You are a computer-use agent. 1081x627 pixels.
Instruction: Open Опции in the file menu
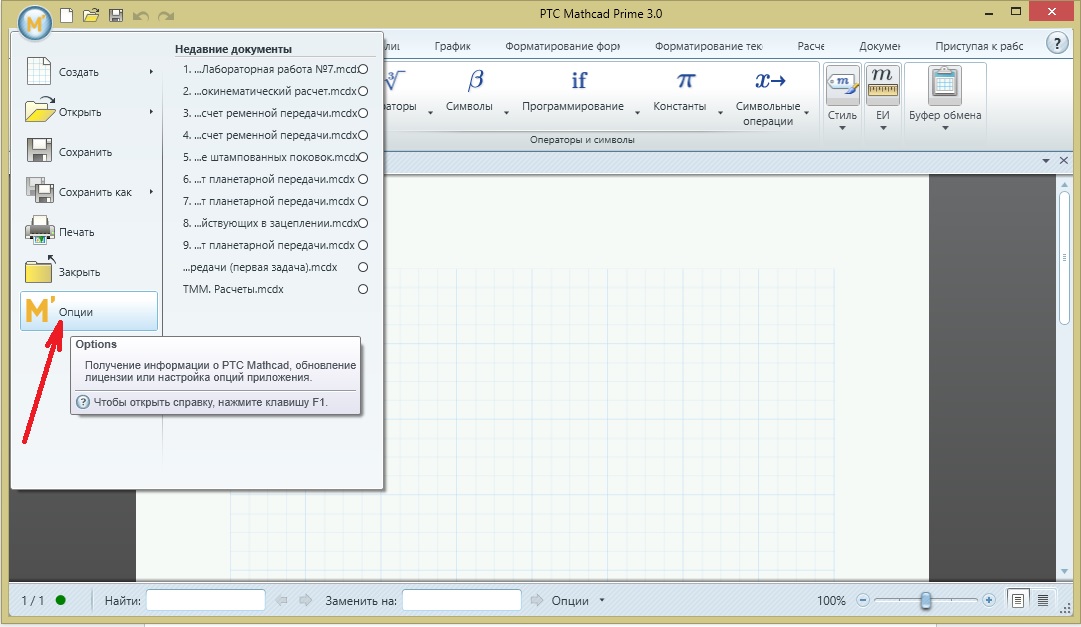coord(88,312)
